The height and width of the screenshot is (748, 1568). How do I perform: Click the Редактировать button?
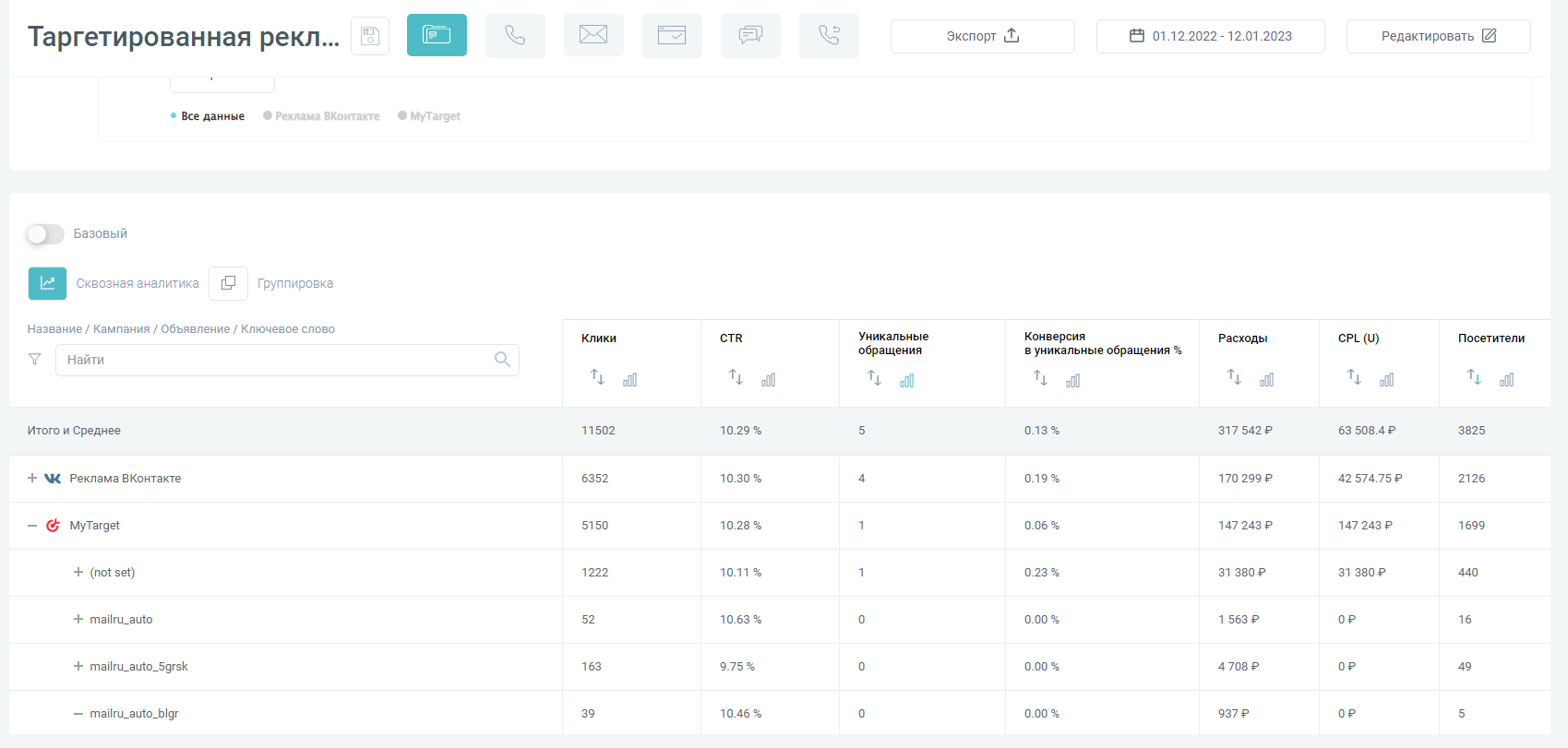tap(1438, 36)
